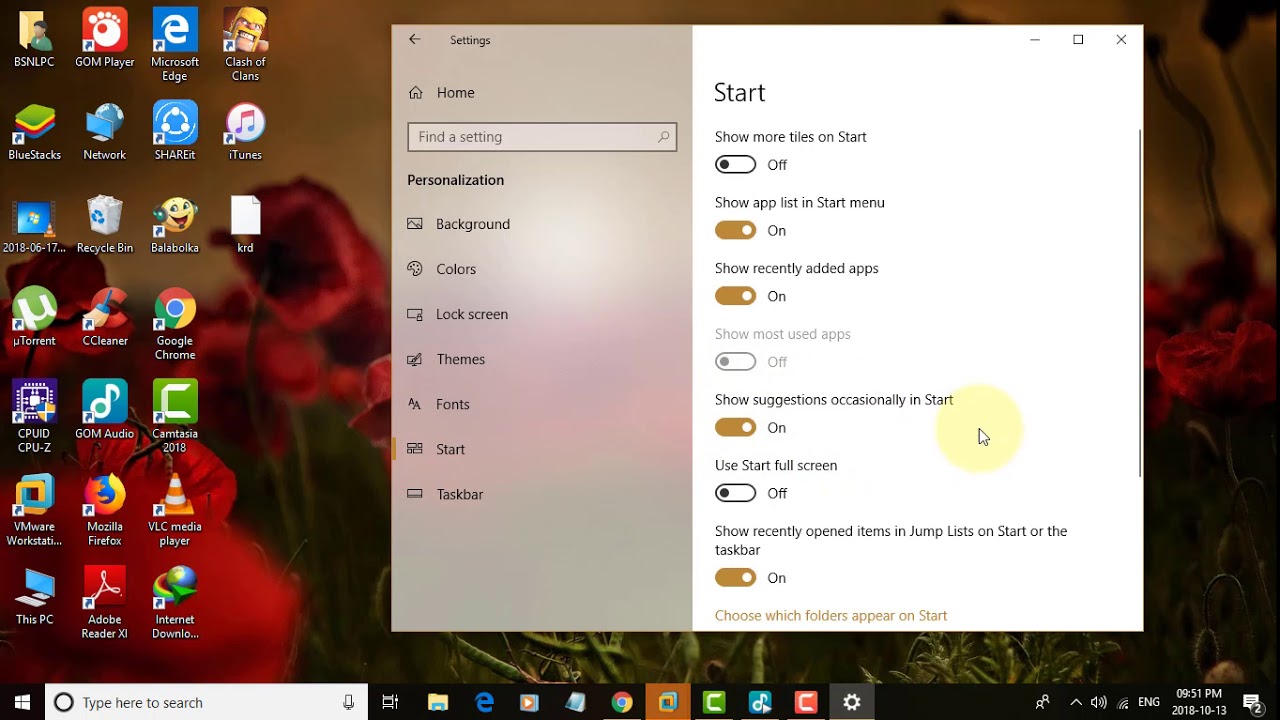This screenshot has width=1280, height=720.
Task: Open the Themes settings page
Action: pos(541,359)
